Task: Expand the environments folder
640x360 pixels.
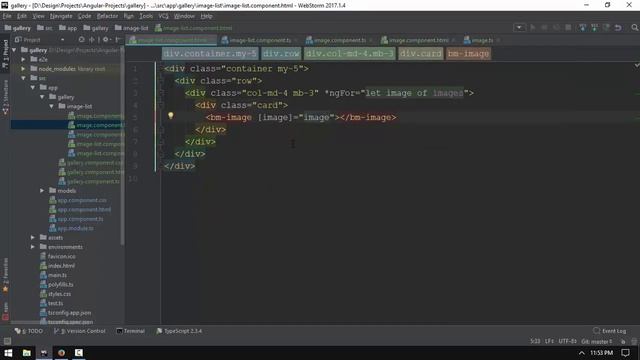Action: click(x=33, y=247)
